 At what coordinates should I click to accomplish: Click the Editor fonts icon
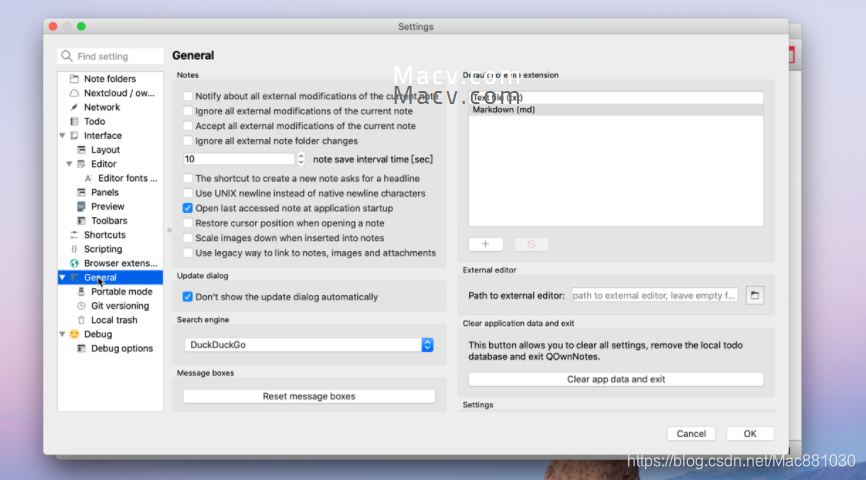(x=88, y=178)
